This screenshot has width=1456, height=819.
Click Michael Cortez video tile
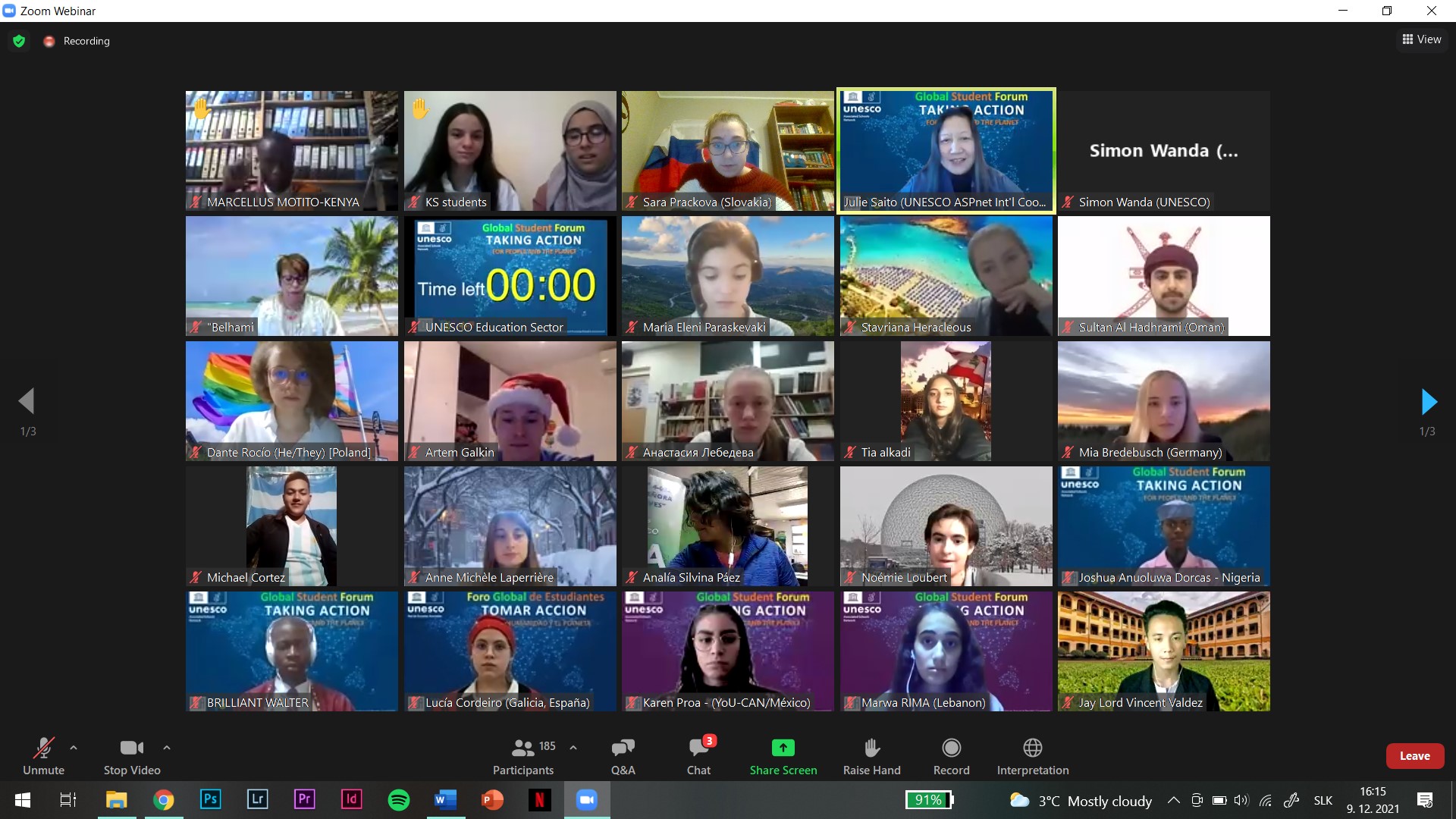click(x=292, y=526)
